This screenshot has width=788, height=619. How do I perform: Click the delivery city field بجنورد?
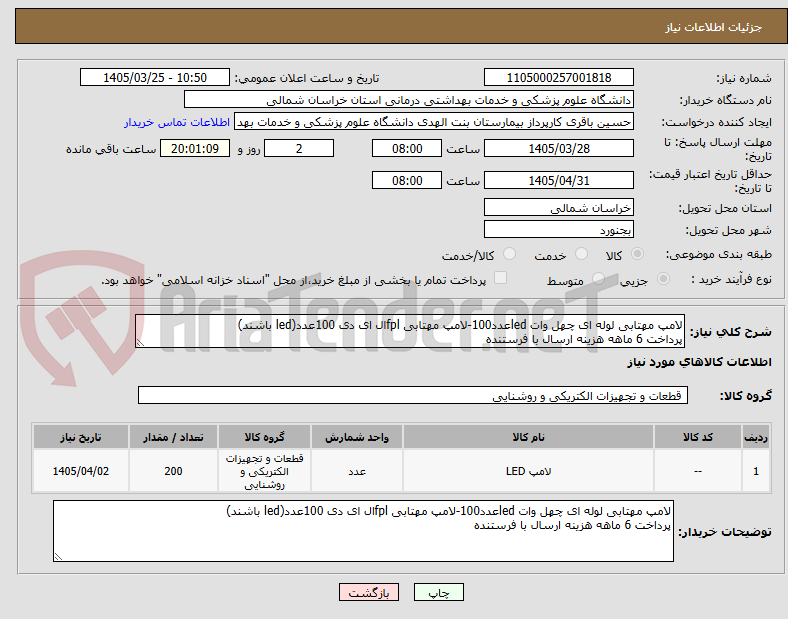(559, 230)
